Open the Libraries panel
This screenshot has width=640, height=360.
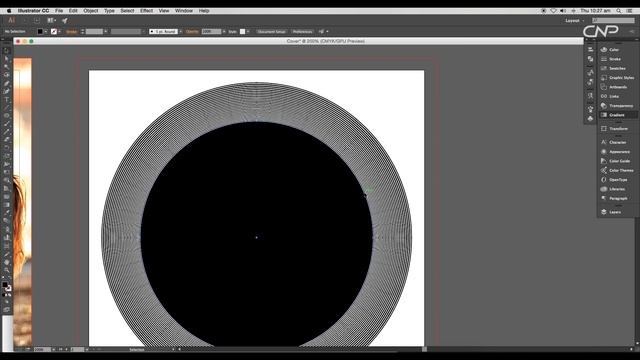[617, 189]
